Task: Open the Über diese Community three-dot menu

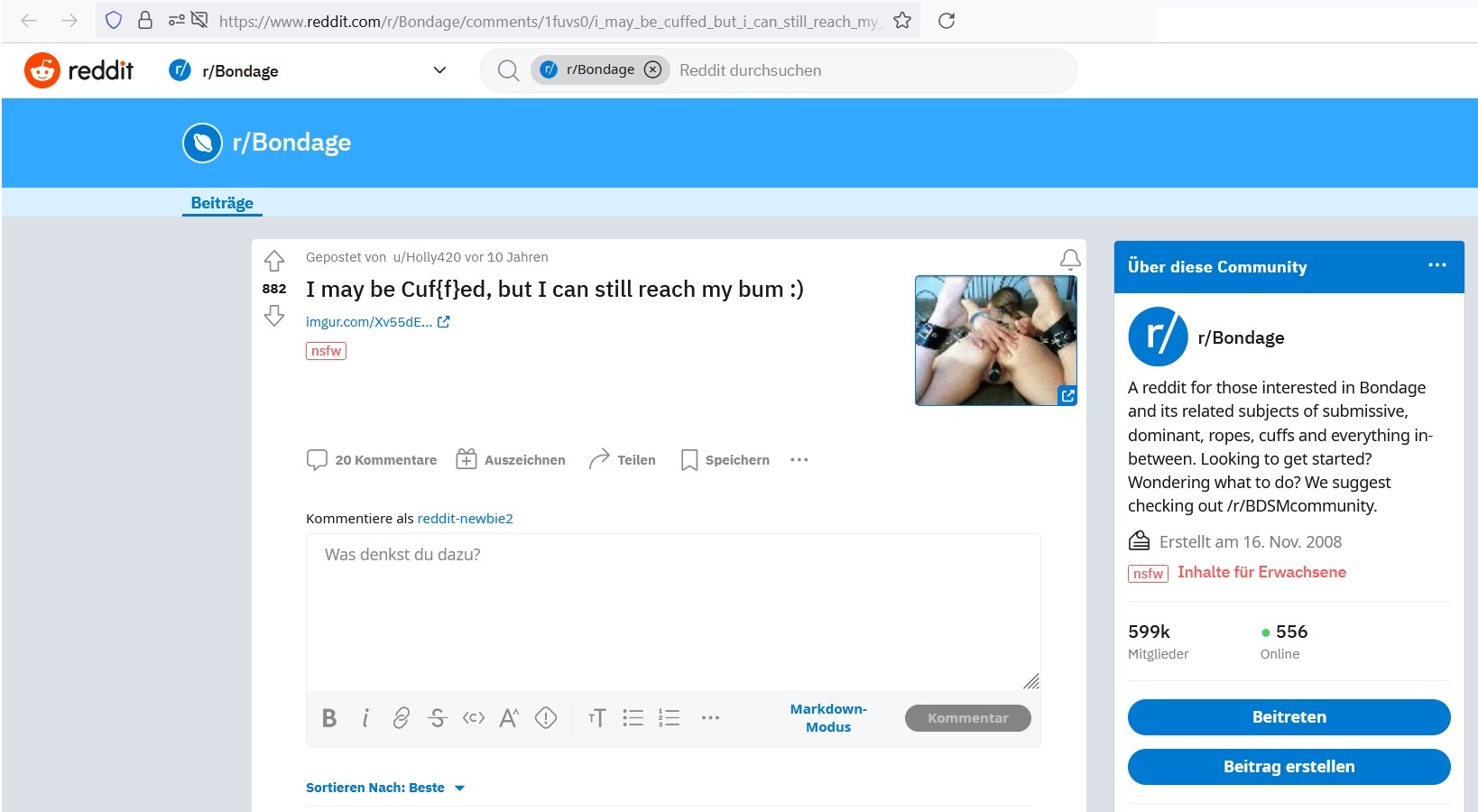Action: coord(1437,265)
